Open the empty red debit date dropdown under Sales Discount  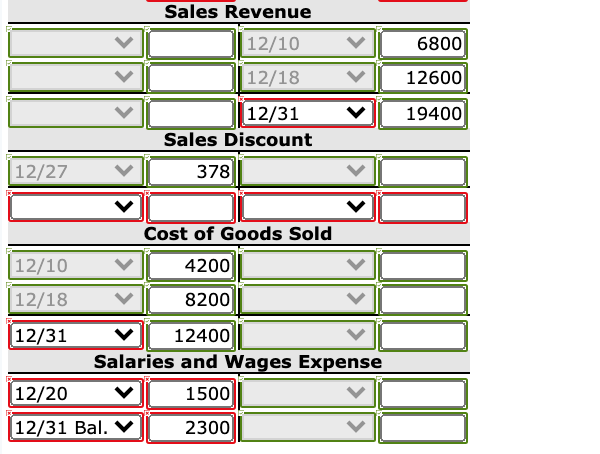[76, 207]
